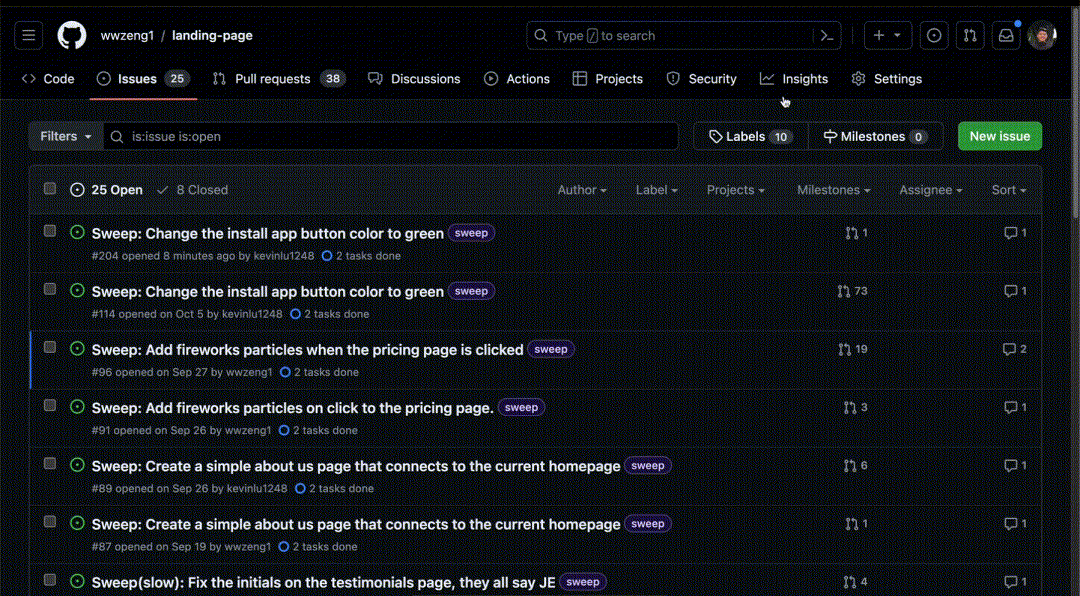This screenshot has height=596, width=1080.
Task: Open issue #96 fireworks particles when pricing page clicked
Action: point(307,350)
